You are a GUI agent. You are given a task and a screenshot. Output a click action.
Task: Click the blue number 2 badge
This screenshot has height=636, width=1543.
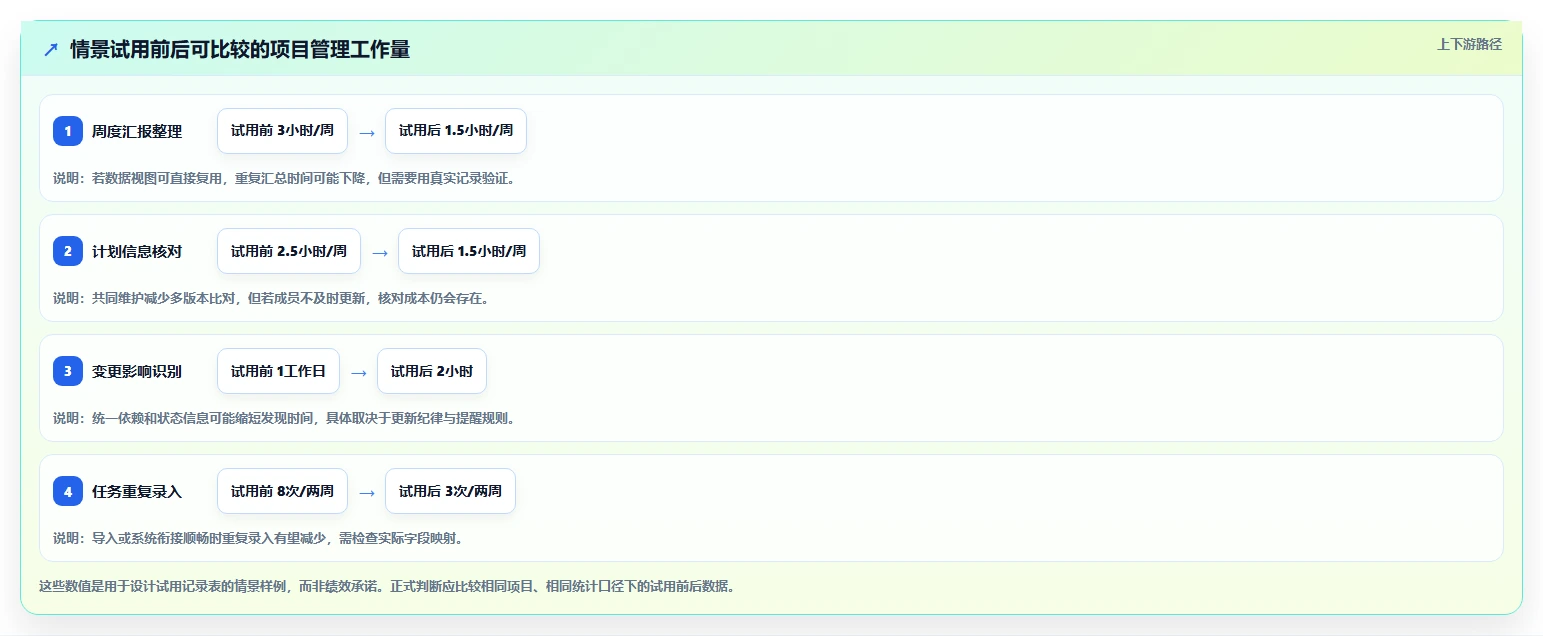point(68,251)
